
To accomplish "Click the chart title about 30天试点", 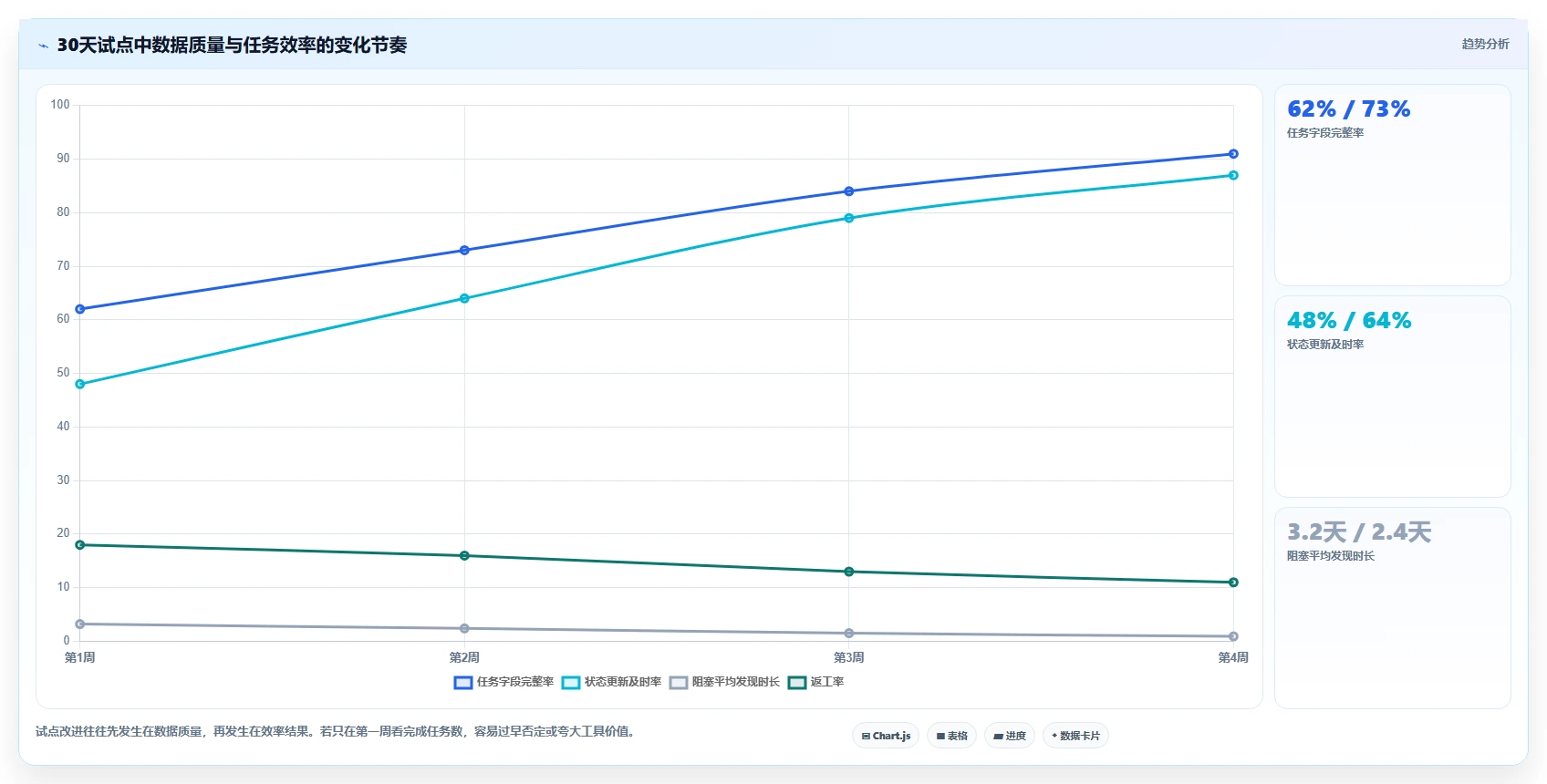I will click(232, 45).
